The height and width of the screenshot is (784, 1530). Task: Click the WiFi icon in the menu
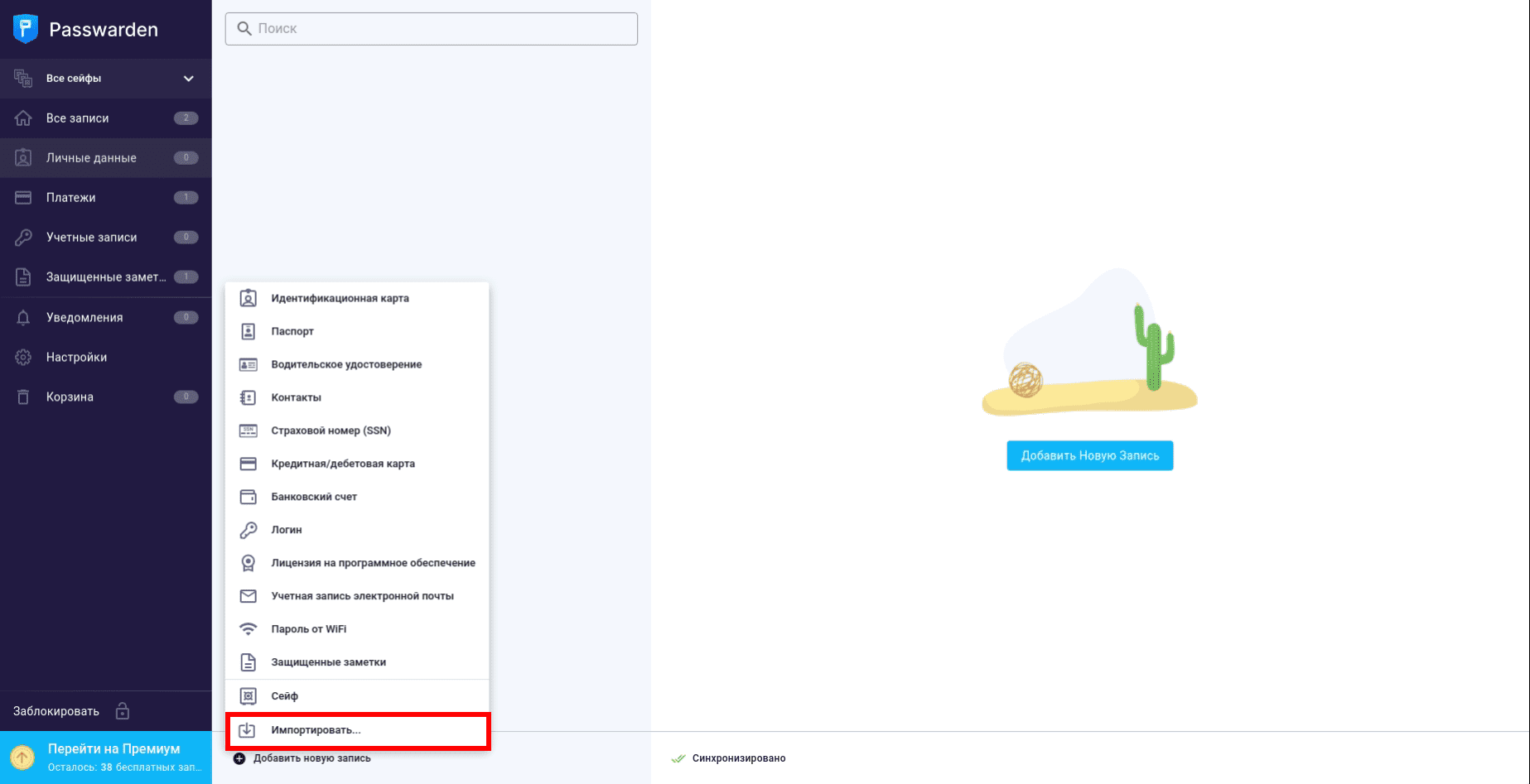[248, 629]
